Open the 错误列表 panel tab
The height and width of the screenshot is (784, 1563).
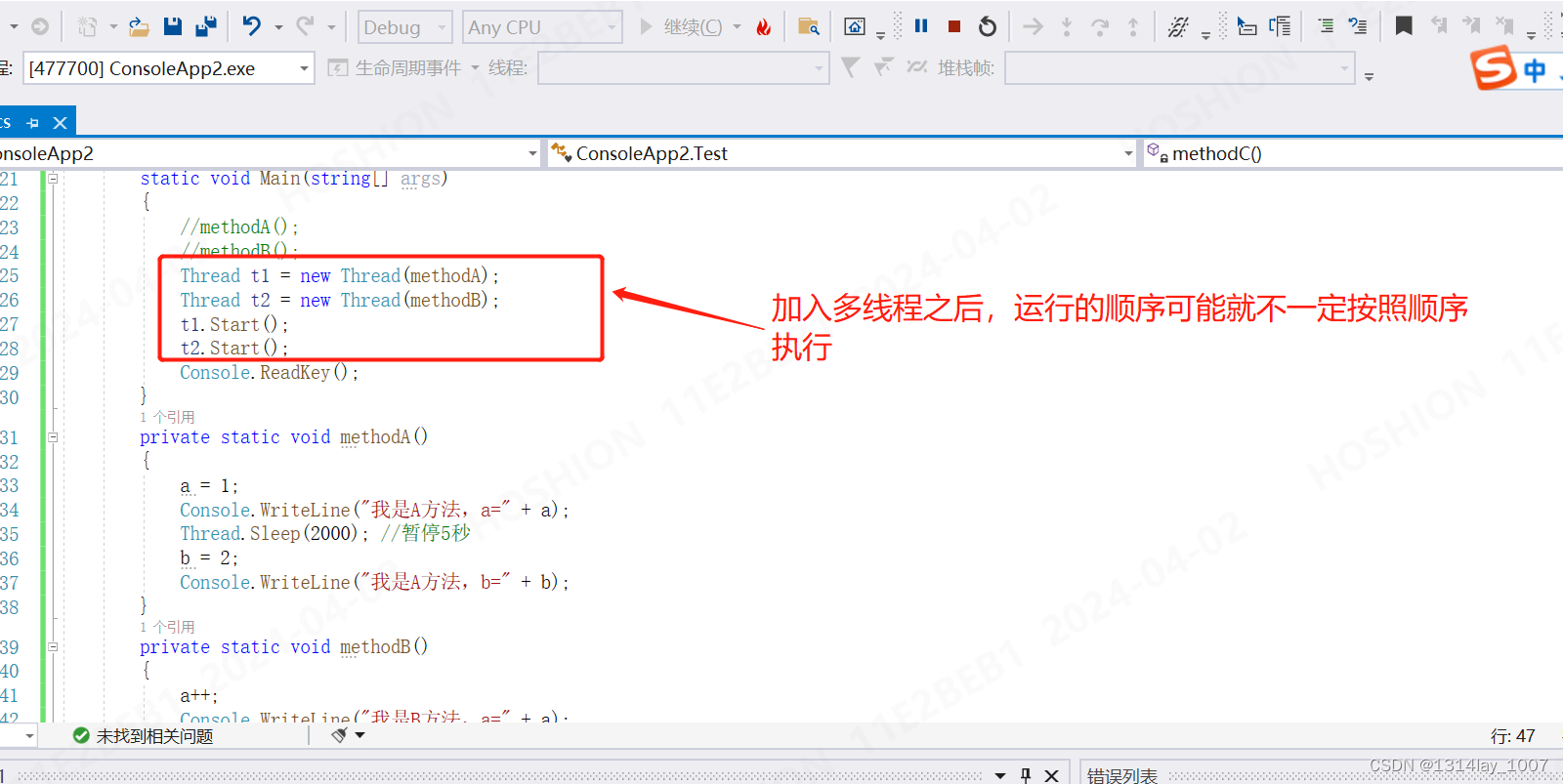[x=1122, y=775]
